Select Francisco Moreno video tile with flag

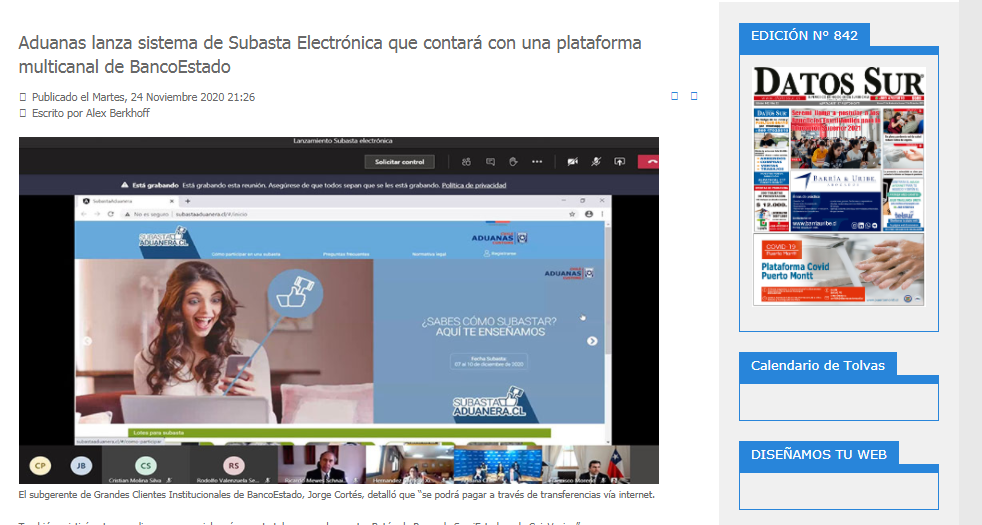(587, 464)
